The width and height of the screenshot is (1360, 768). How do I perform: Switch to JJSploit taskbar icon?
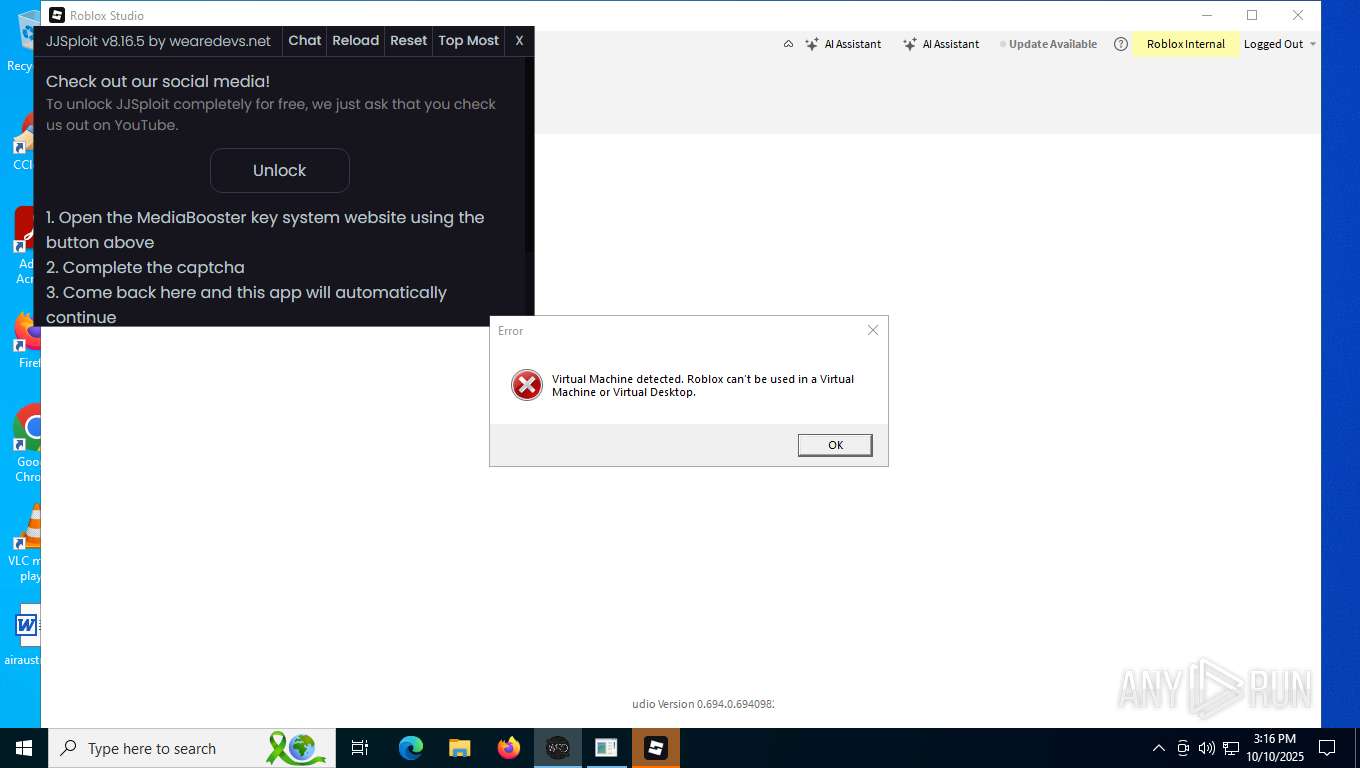[x=558, y=748]
